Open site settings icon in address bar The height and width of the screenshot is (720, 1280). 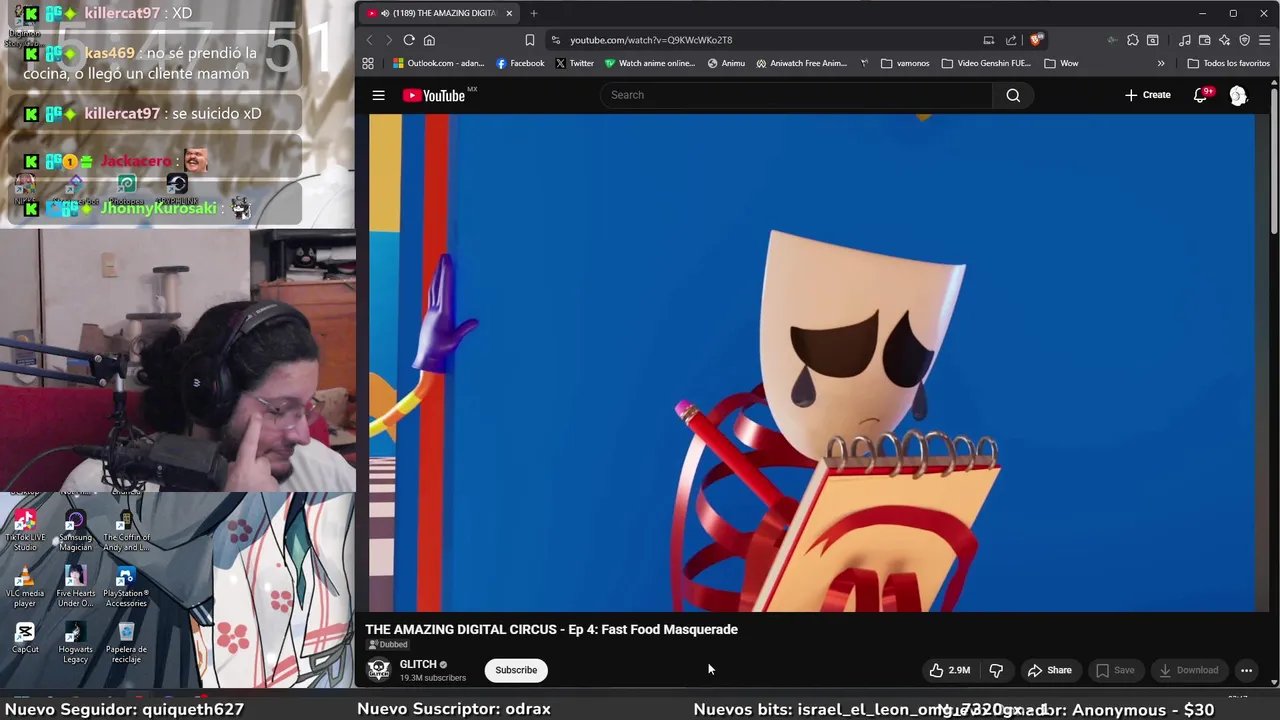(x=556, y=40)
